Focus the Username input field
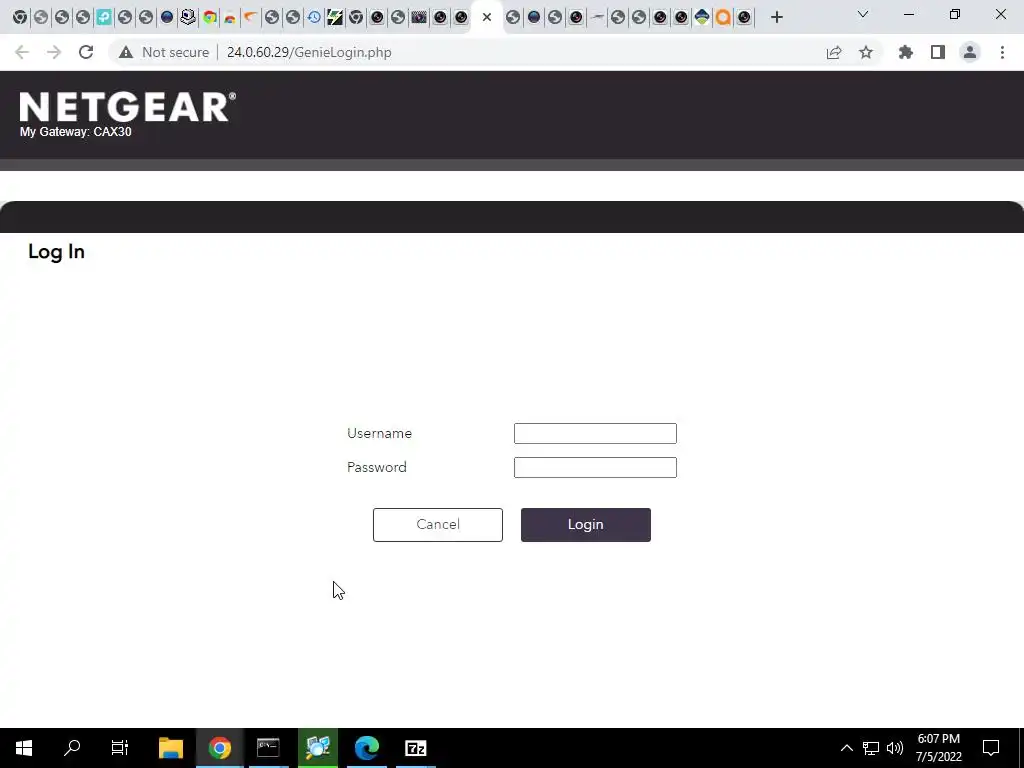This screenshot has width=1024, height=768. (595, 434)
